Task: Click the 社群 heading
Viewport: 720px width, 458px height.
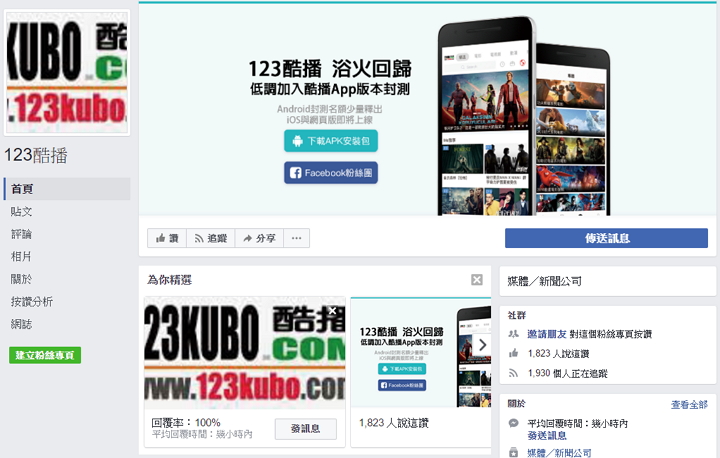Action: tap(517, 315)
